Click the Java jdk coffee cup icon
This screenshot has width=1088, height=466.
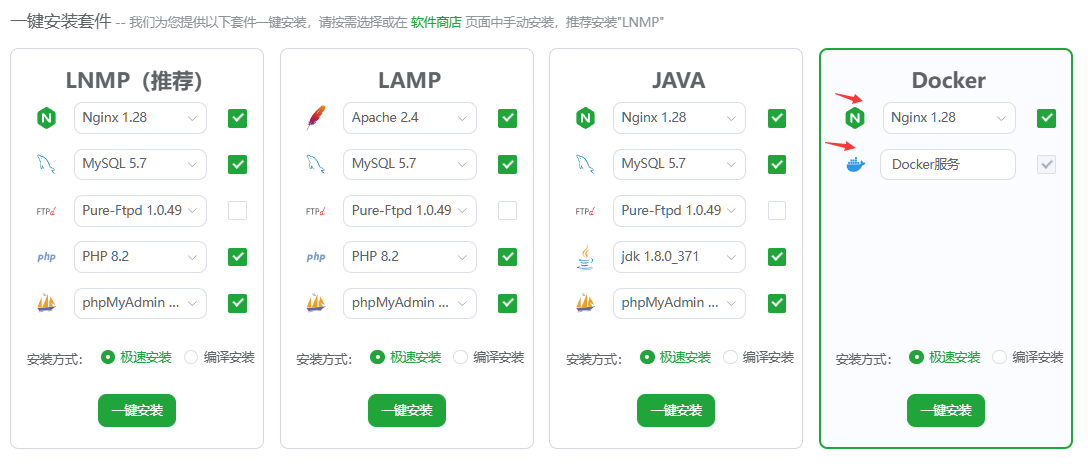585,257
